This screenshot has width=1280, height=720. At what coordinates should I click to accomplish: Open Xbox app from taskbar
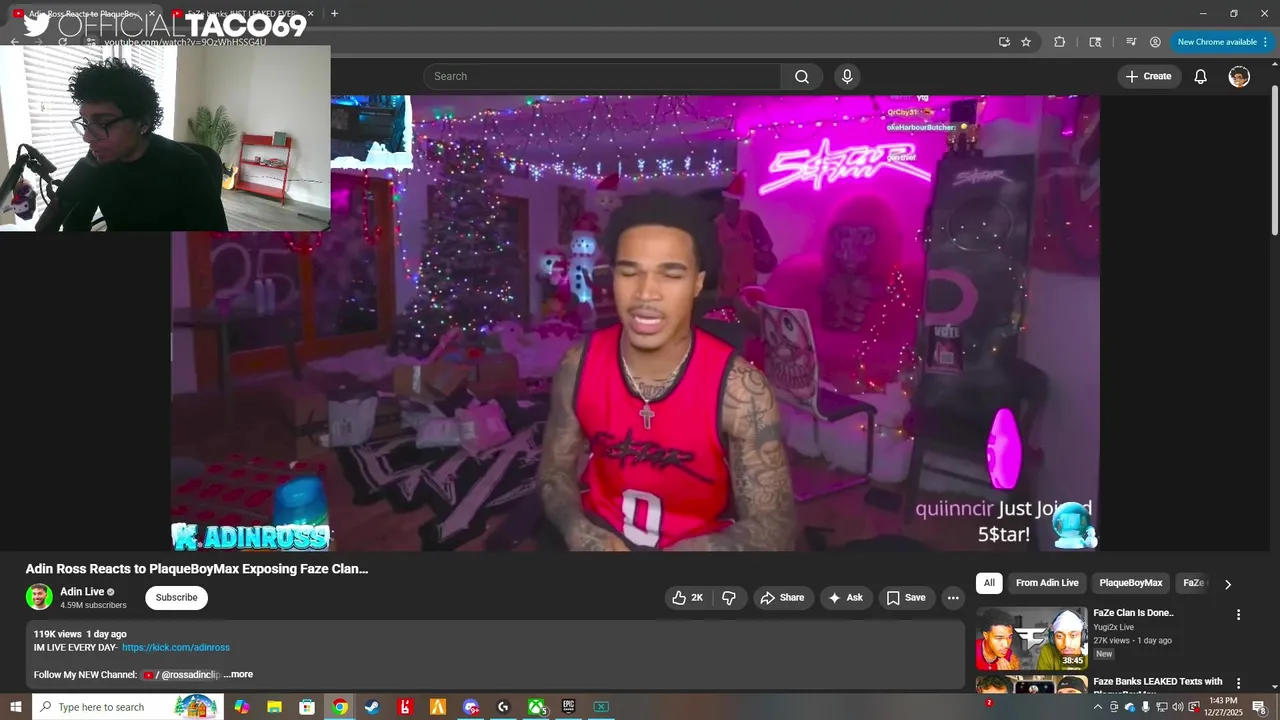(536, 707)
